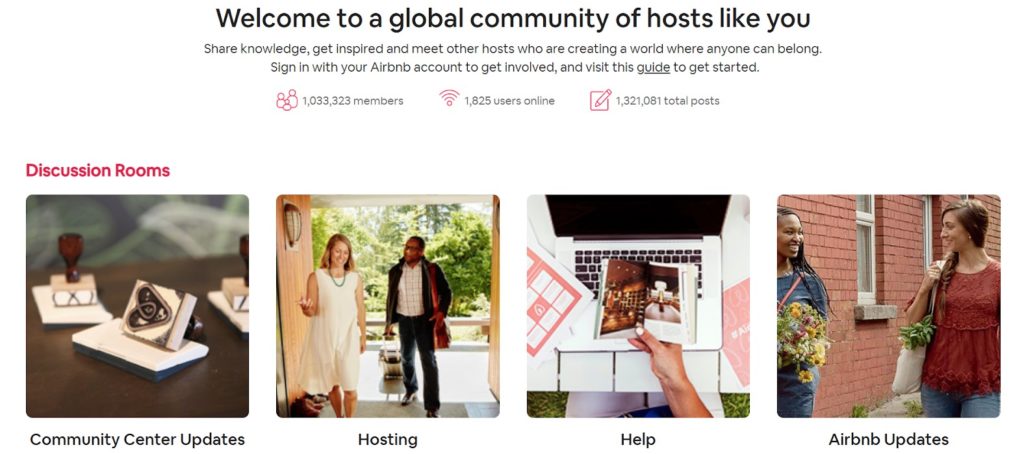Click the flower bouquet in Airbnb Updates photo

[803, 340]
